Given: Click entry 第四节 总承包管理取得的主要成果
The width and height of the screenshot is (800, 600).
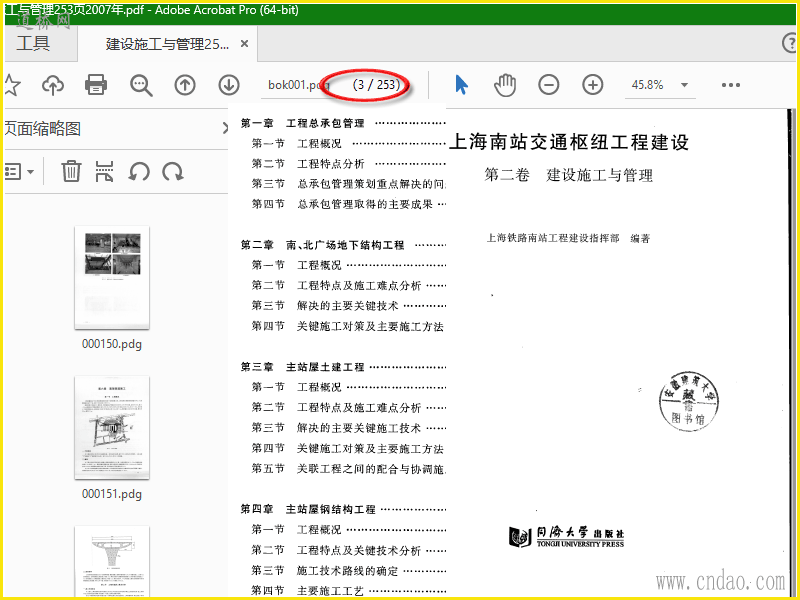Looking at the screenshot, I should pos(342,204).
